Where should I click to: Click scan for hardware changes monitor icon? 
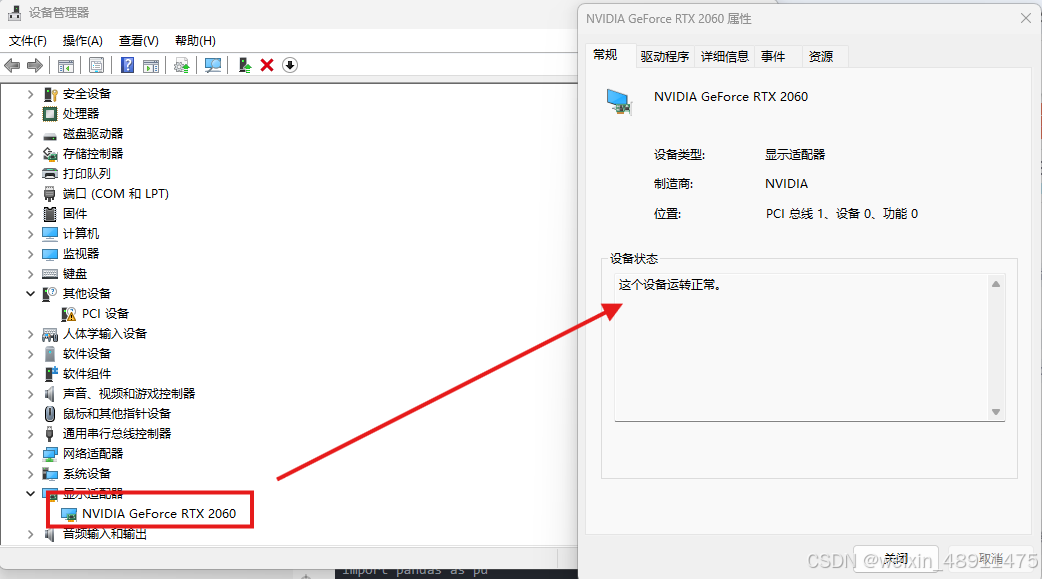[x=213, y=65]
